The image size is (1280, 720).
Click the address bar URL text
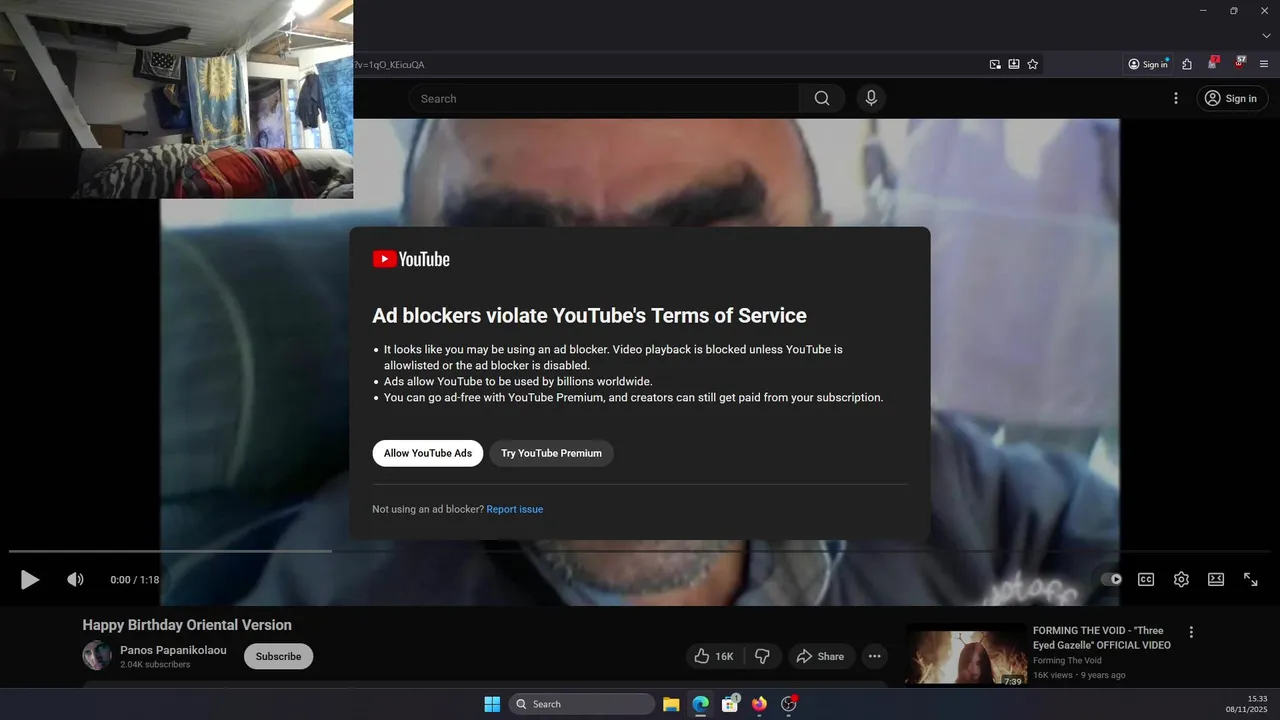coord(389,64)
